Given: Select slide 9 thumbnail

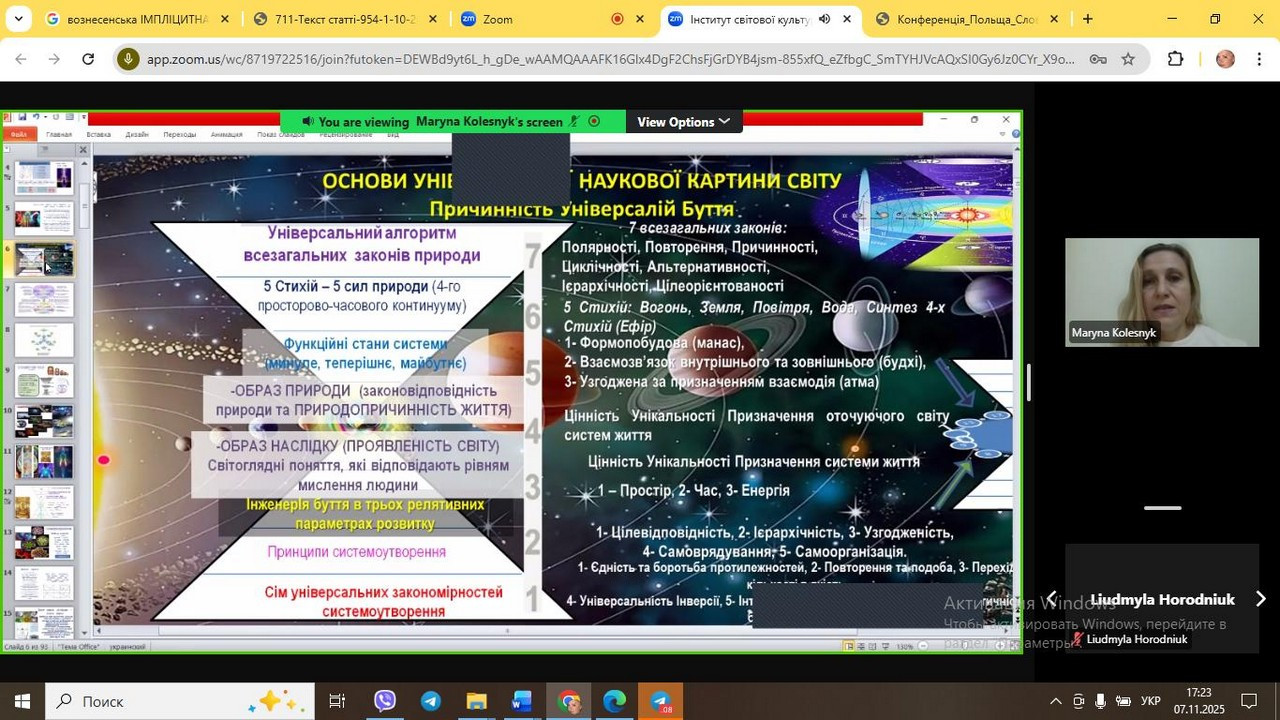Looking at the screenshot, I should point(44,380).
